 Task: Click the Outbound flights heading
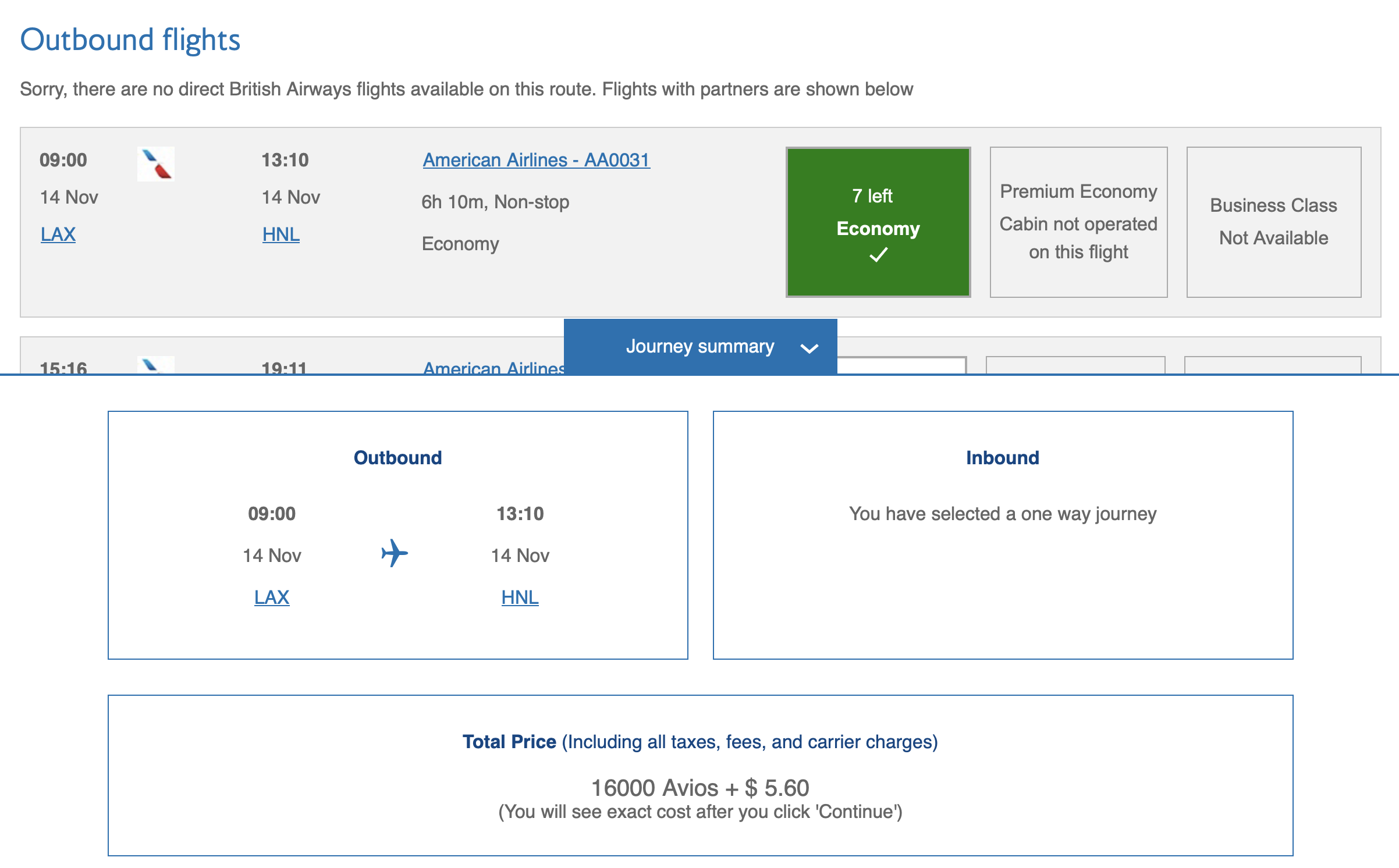click(130, 40)
